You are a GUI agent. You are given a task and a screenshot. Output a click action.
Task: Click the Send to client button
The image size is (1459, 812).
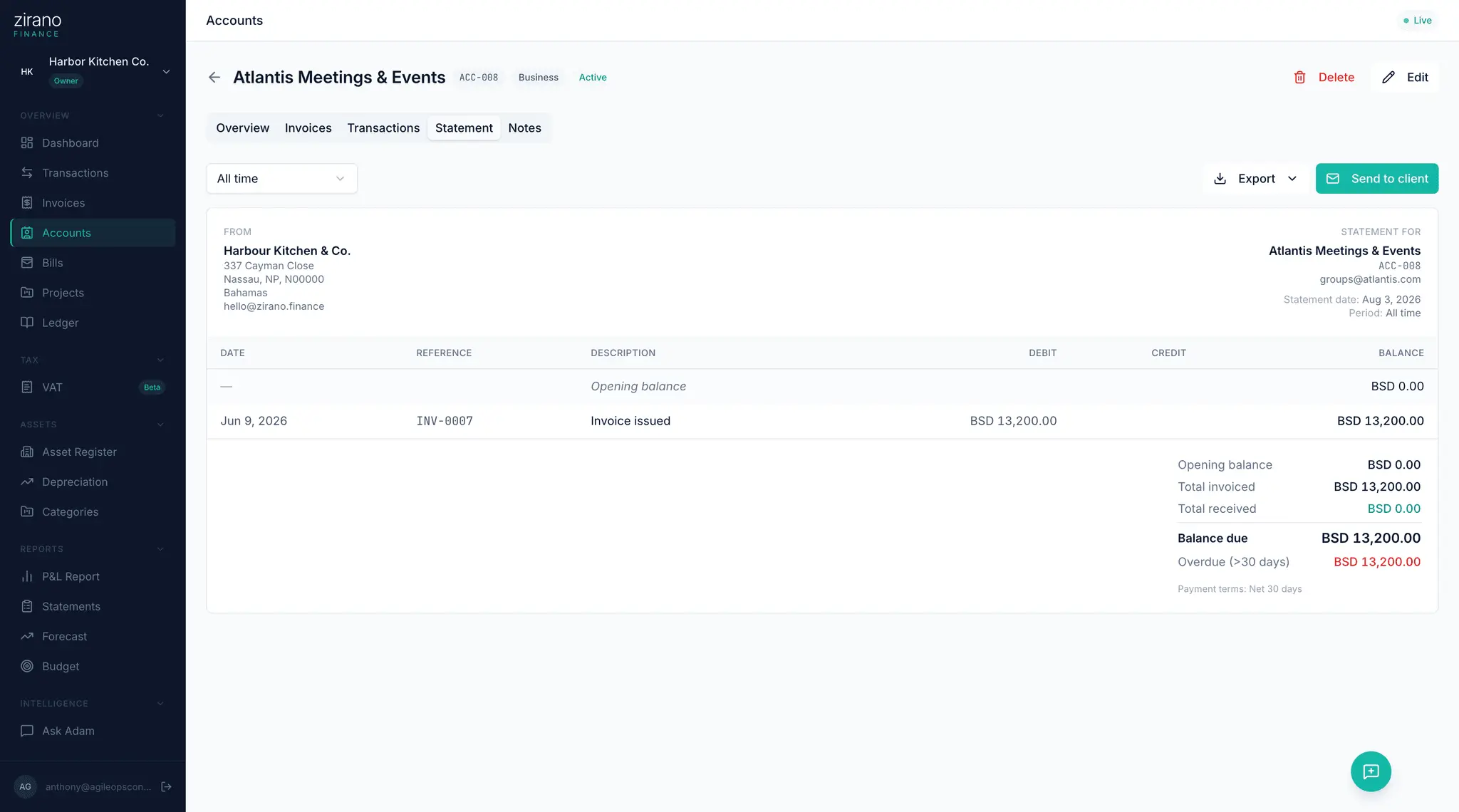[x=1377, y=179]
